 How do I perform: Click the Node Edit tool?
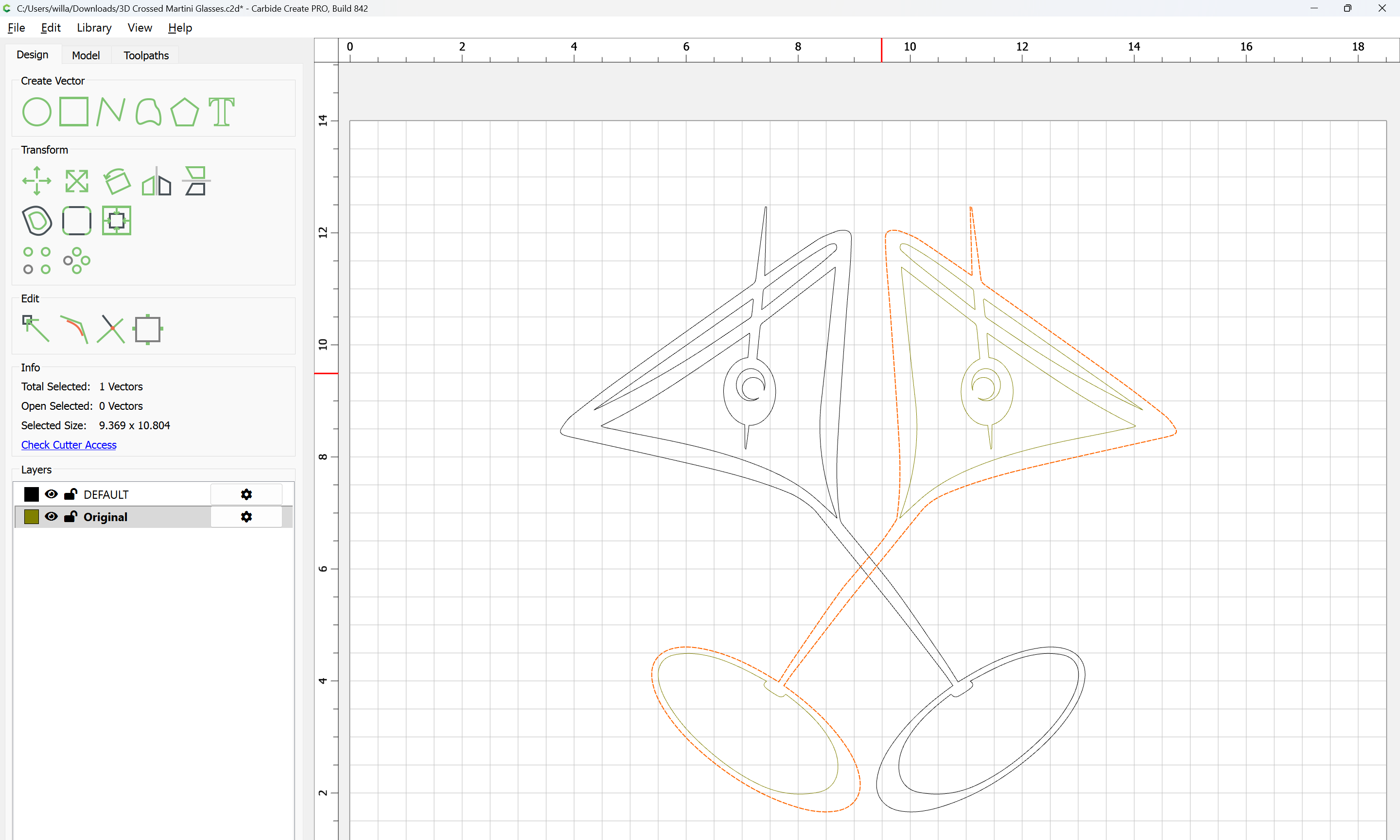(35, 329)
